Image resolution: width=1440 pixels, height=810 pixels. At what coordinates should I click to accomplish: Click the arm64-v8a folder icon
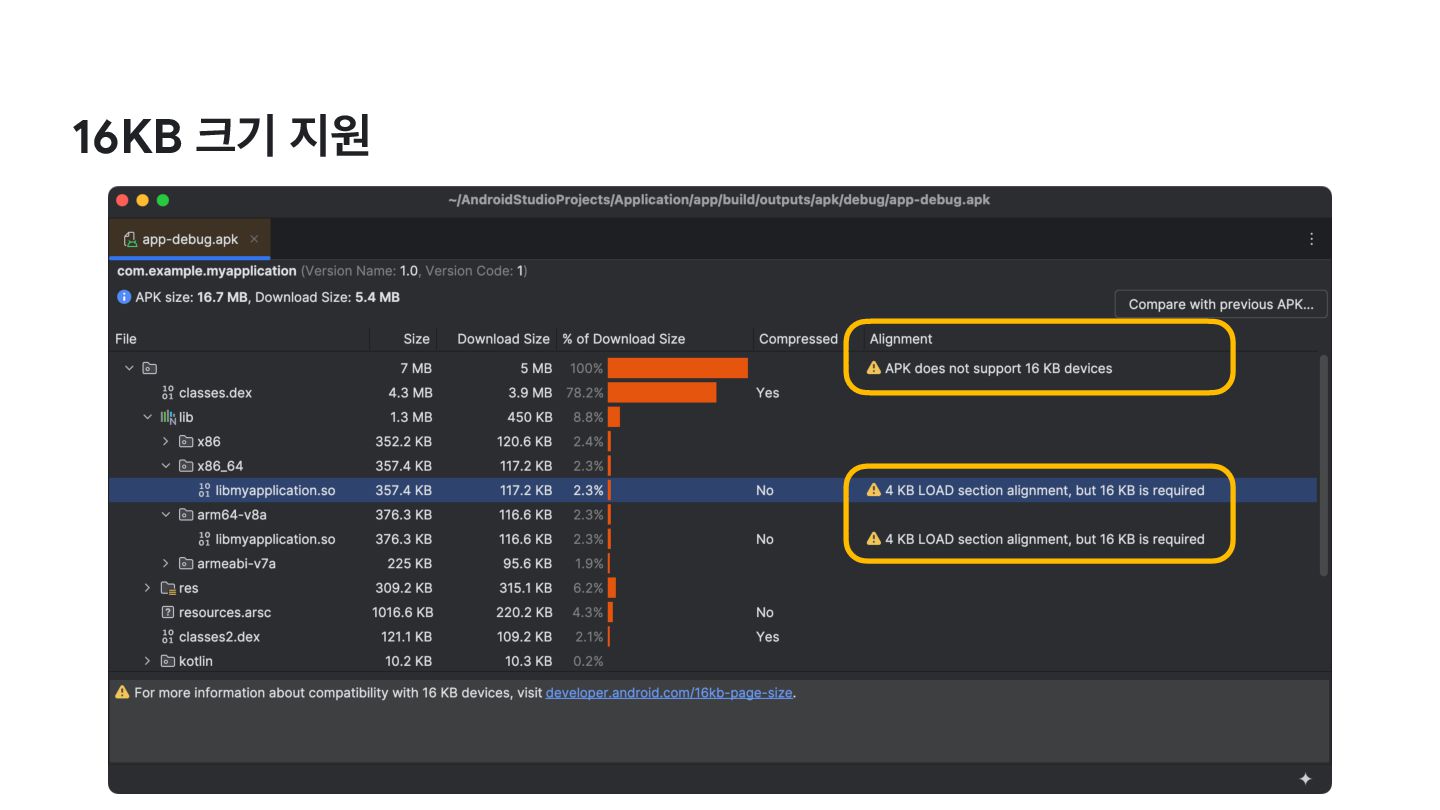point(185,515)
